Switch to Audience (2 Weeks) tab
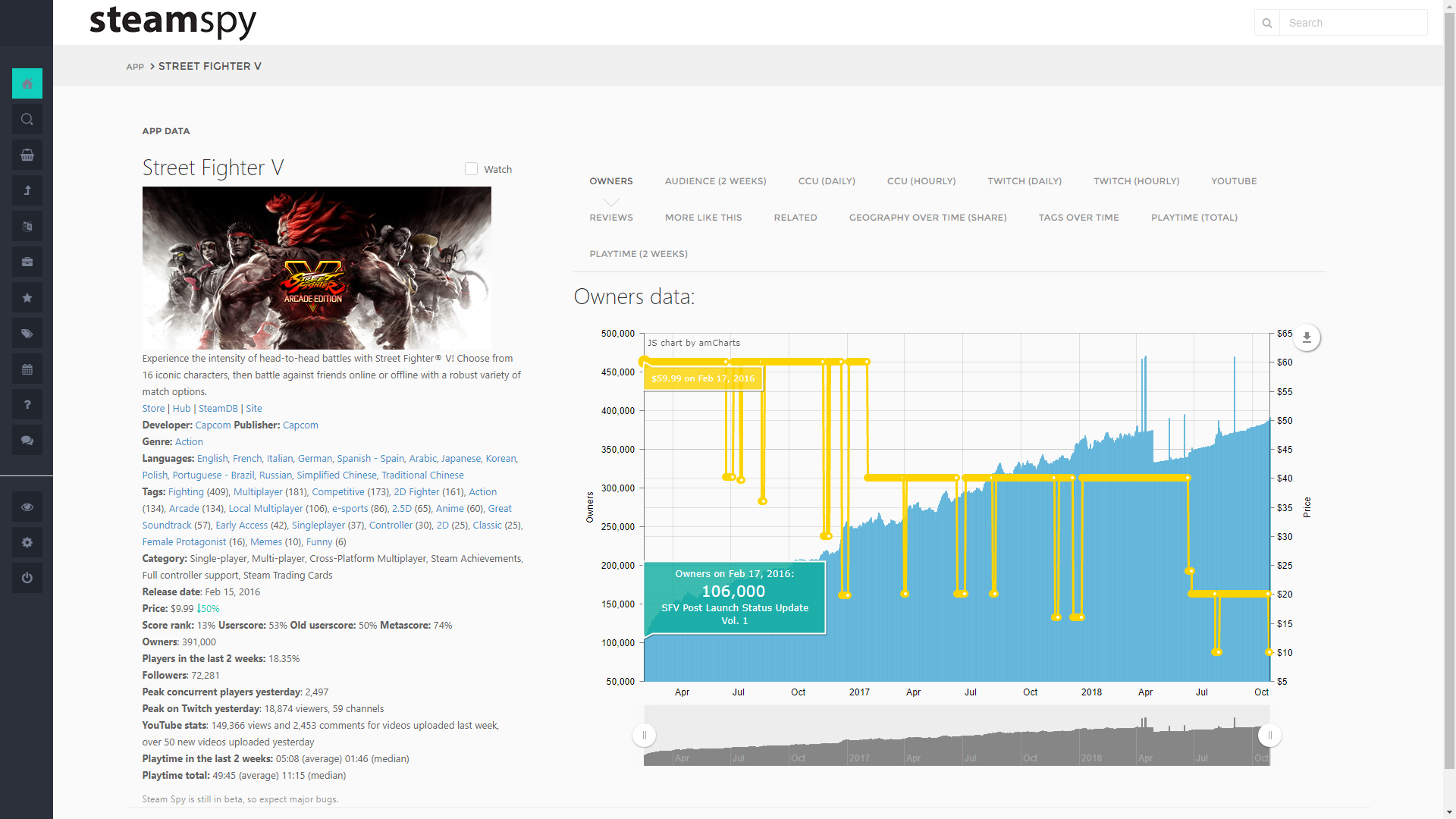Image resolution: width=1456 pixels, height=819 pixels. coord(715,181)
